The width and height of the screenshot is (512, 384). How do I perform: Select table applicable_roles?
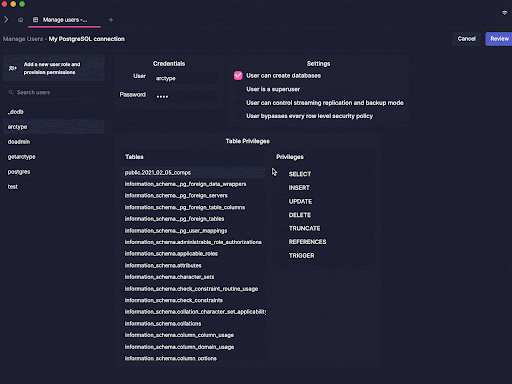point(194,254)
